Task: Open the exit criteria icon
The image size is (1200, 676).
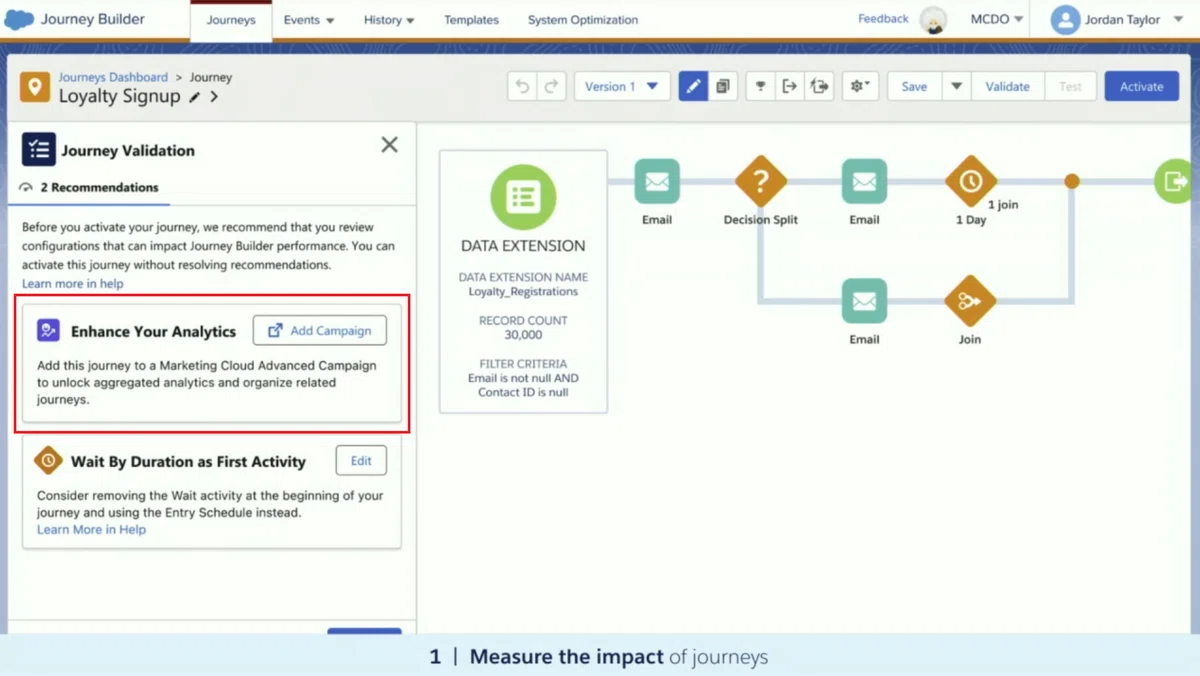Action: pyautogui.click(x=790, y=86)
